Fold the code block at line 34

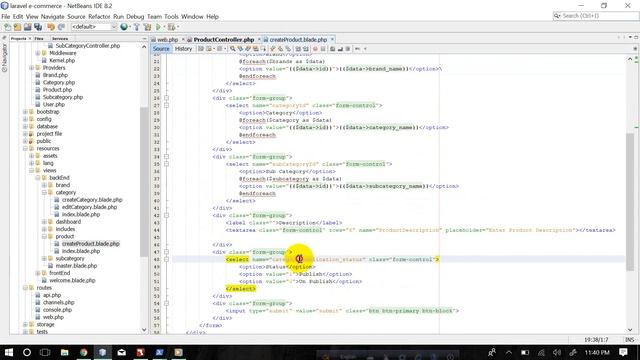tap(167, 157)
